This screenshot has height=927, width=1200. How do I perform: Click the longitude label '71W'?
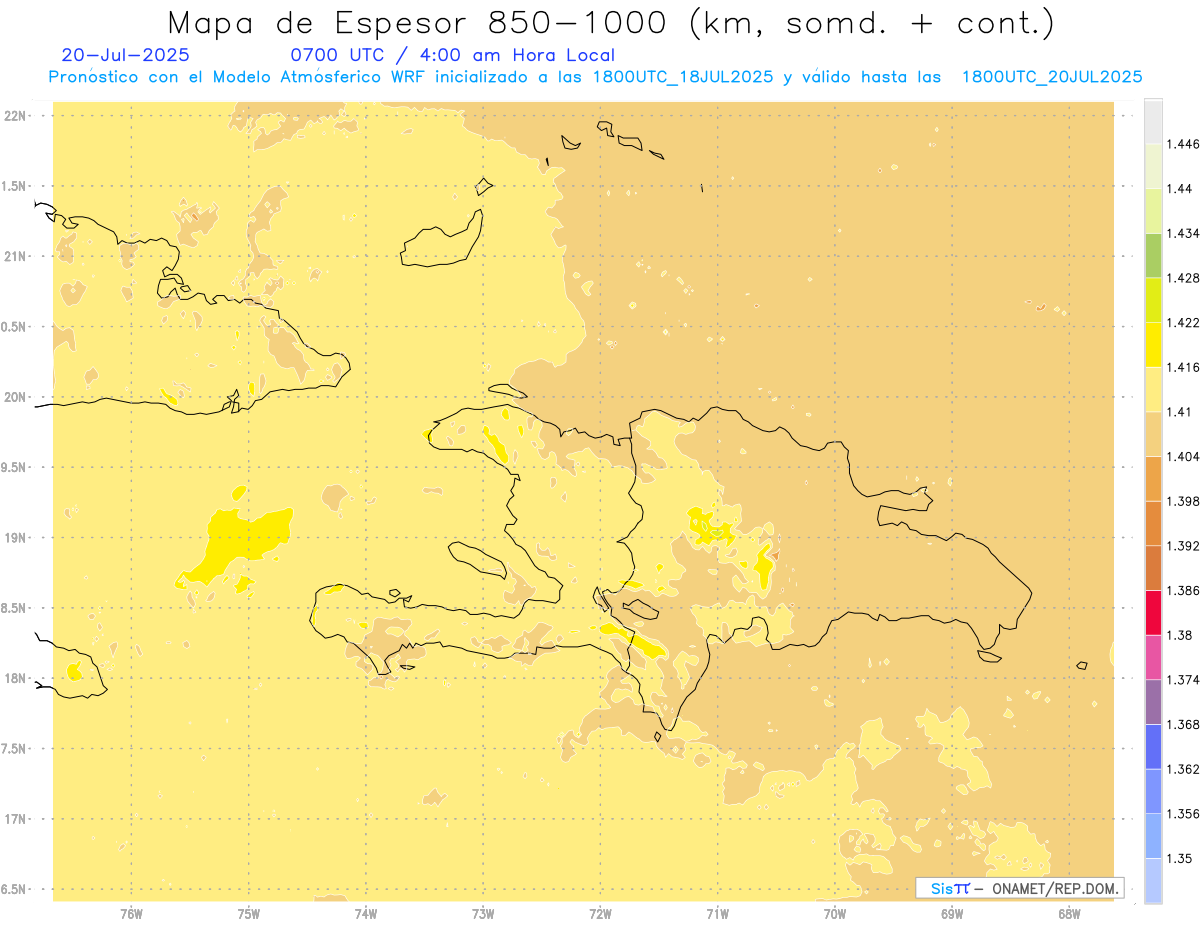pos(717,913)
